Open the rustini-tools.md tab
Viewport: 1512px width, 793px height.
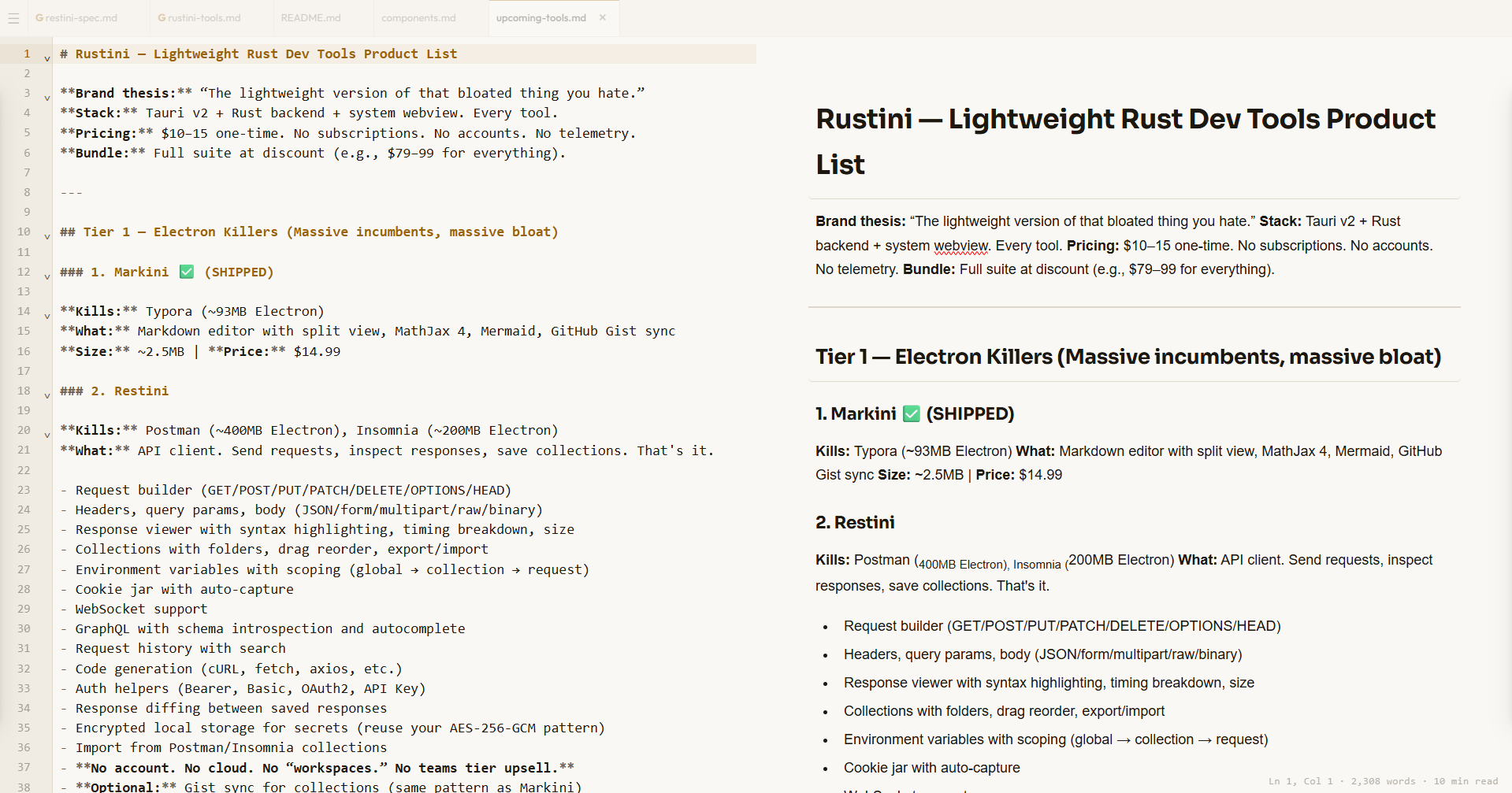click(x=199, y=18)
